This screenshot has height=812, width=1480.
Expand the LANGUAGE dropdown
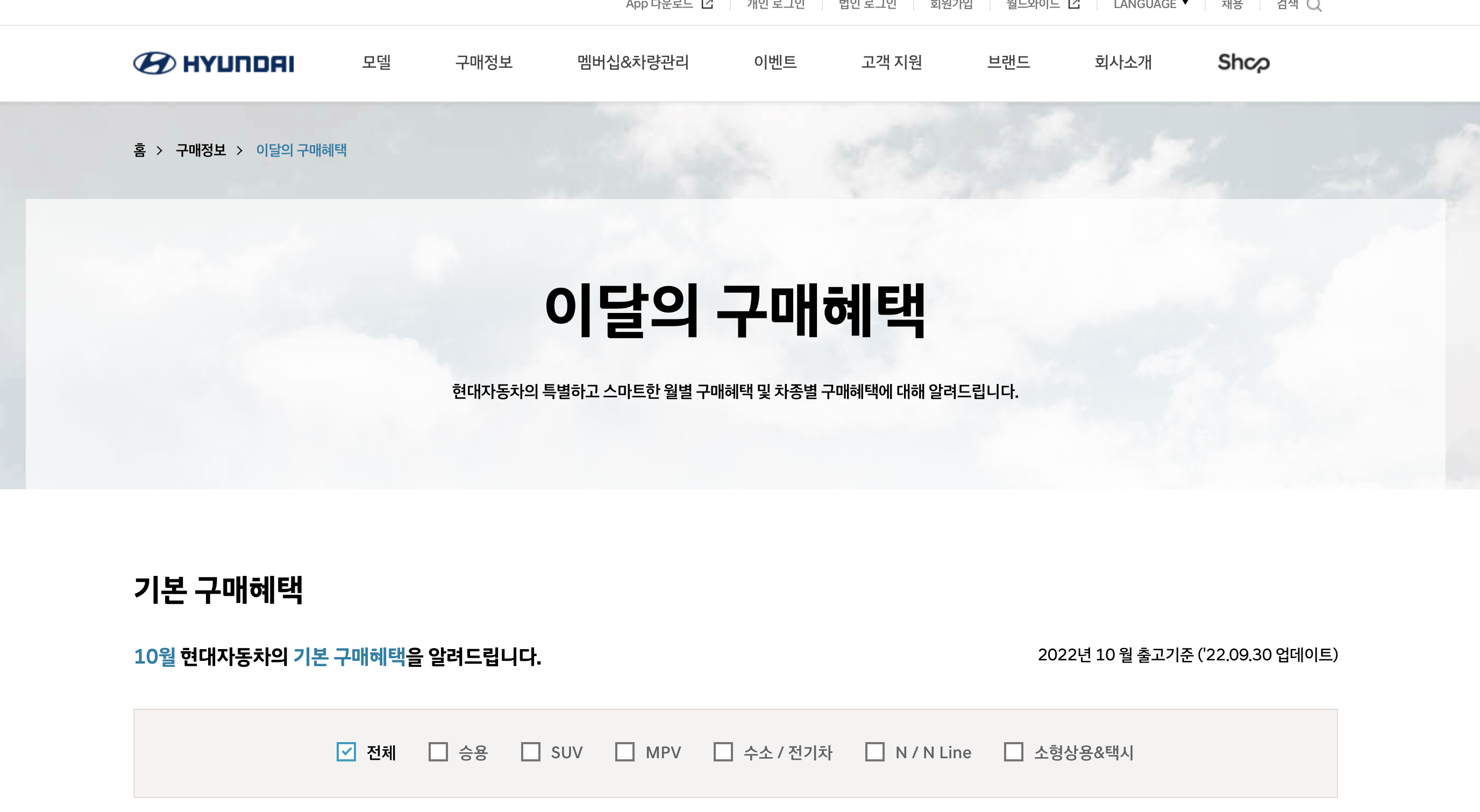[x=1150, y=5]
